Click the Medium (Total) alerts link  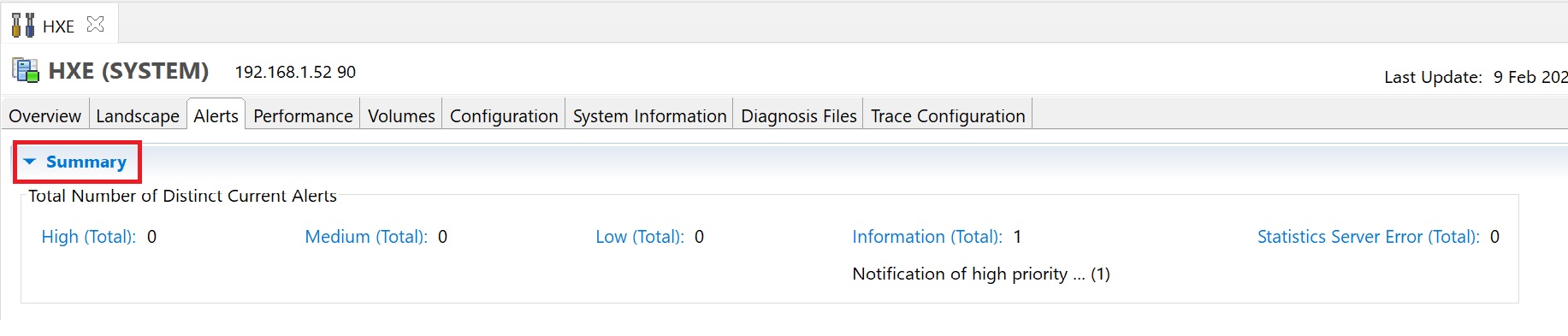366,237
